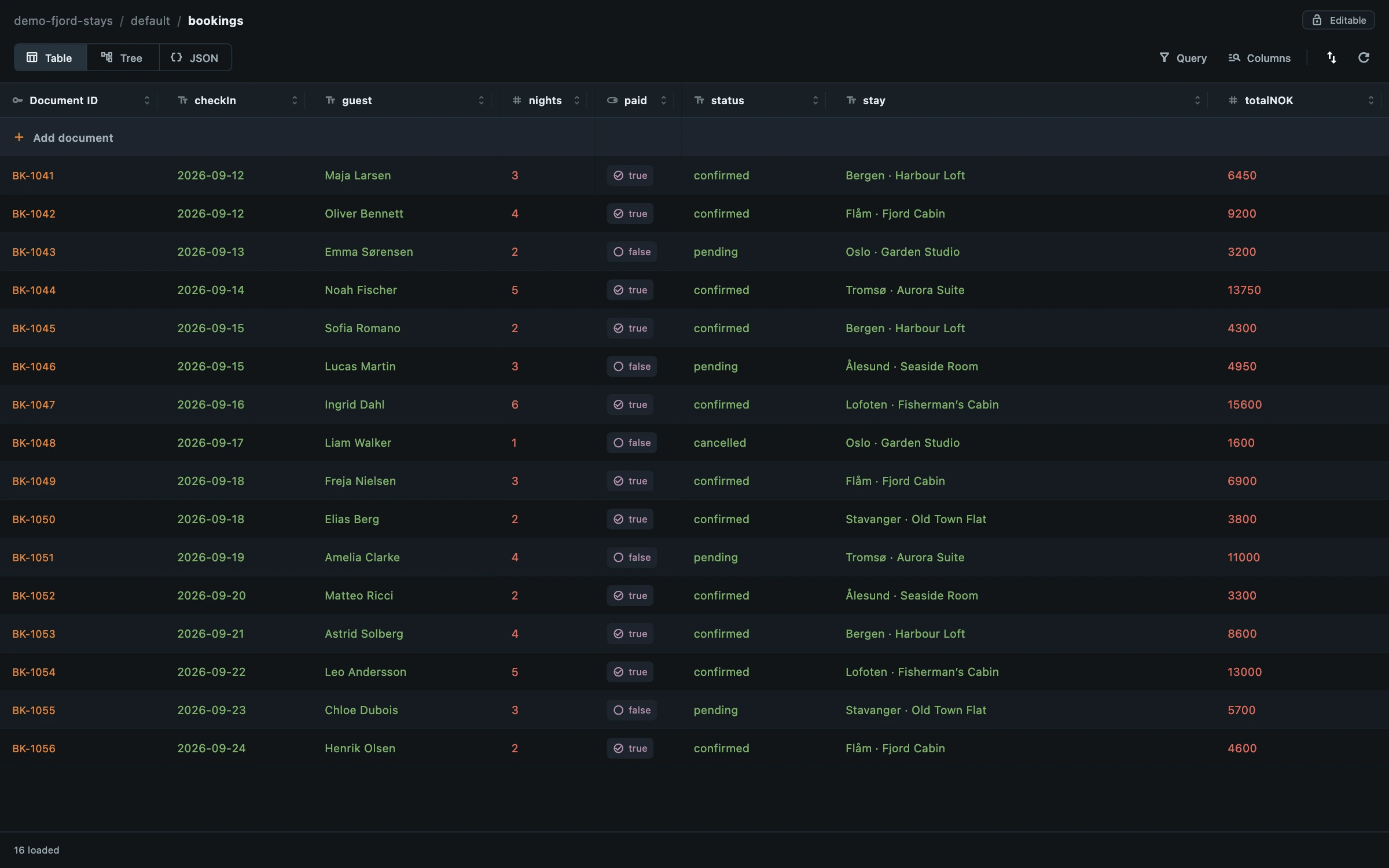
Task: Click the hash icon beside nights header
Action: [x=517, y=100]
